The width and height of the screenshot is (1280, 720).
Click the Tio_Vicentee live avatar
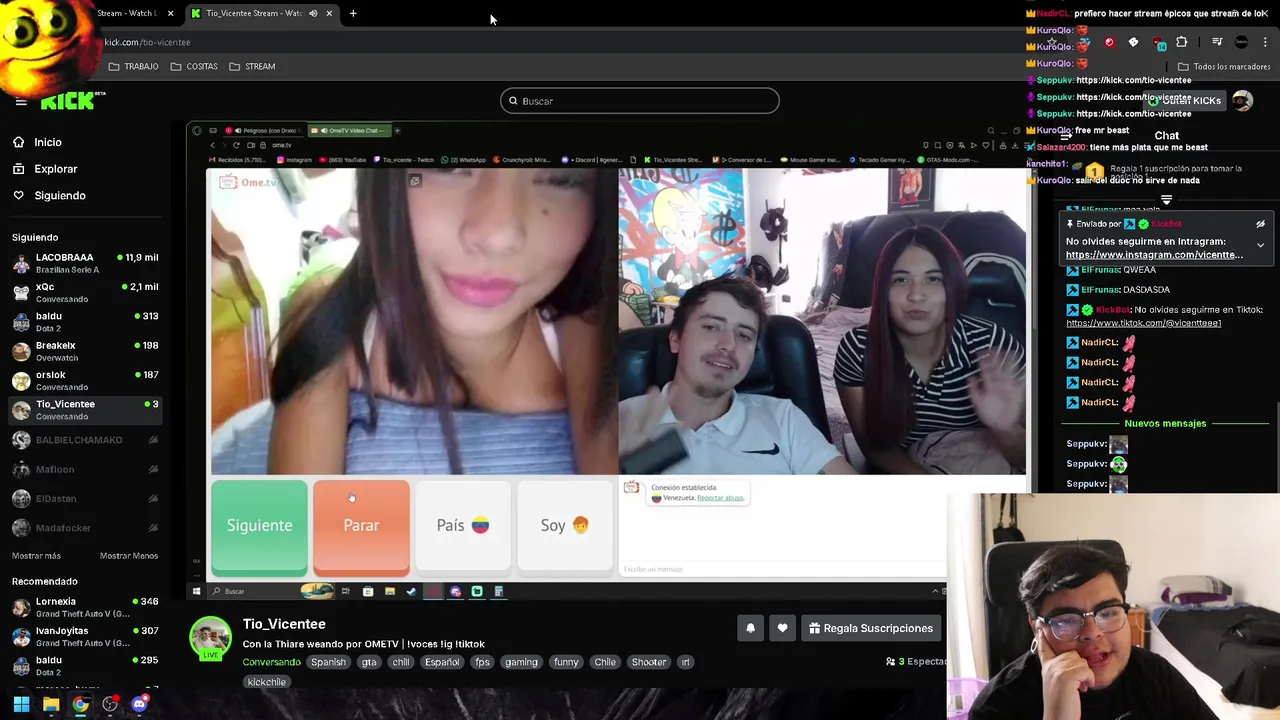(x=211, y=639)
